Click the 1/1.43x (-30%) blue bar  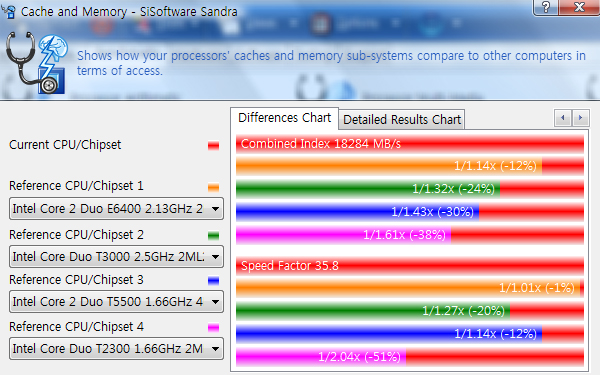pyautogui.click(x=357, y=212)
